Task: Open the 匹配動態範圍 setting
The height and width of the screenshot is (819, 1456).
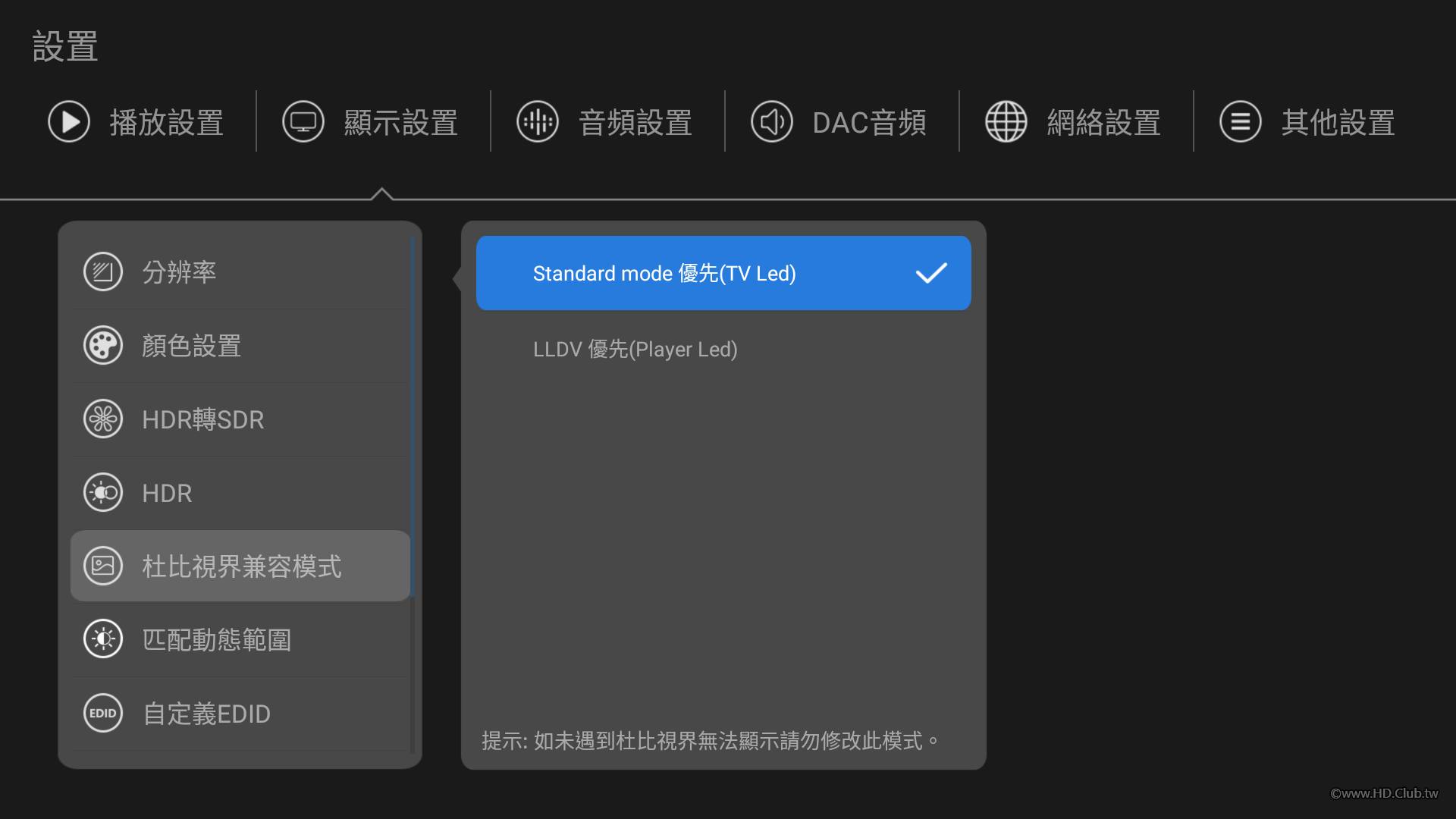Action: tap(217, 640)
